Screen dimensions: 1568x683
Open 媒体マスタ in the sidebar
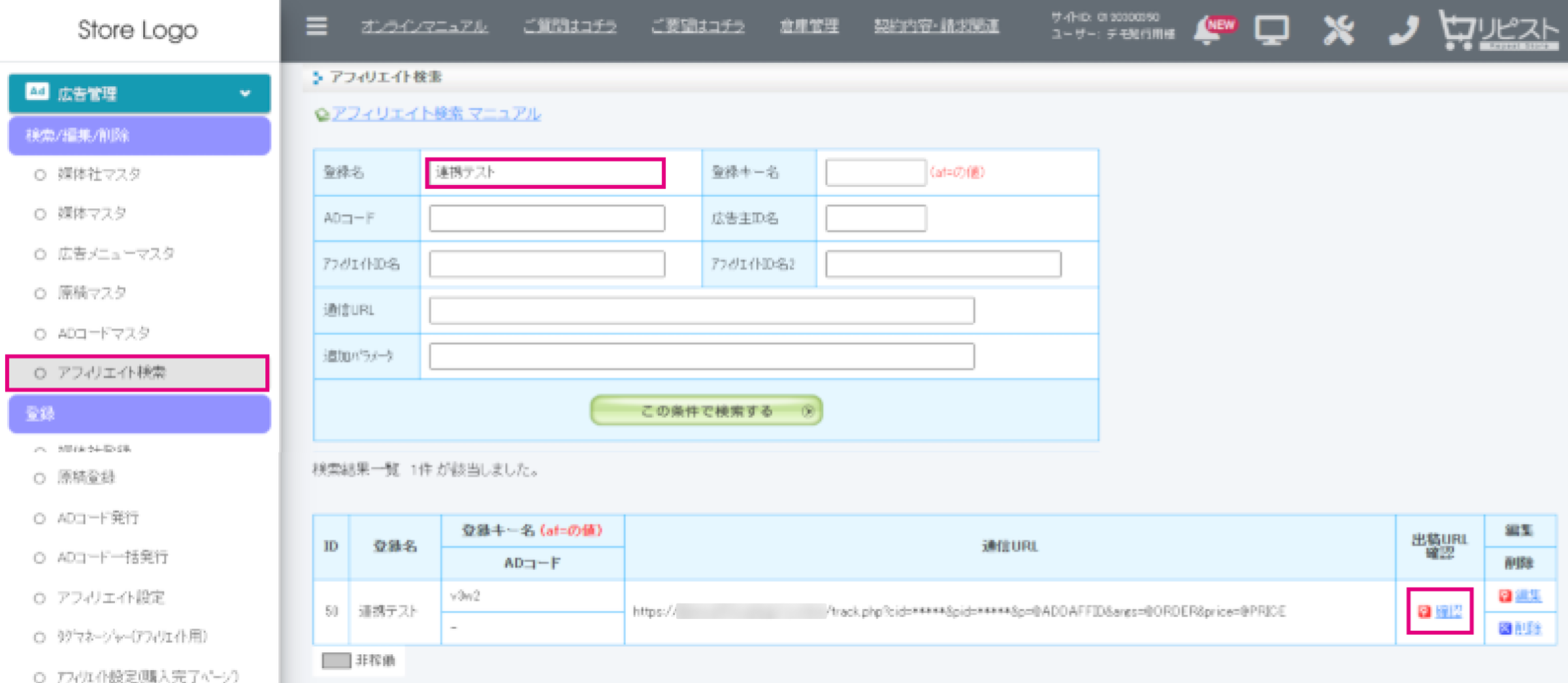click(92, 214)
